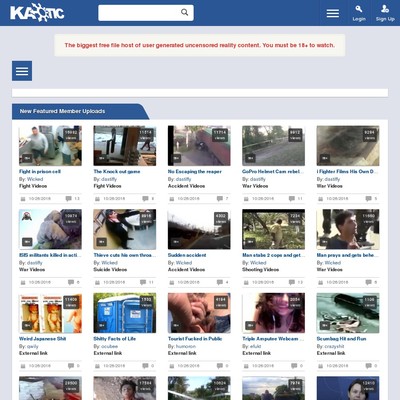Click External link under Shitty Facts of Life
The image size is (400, 400).
108,353
